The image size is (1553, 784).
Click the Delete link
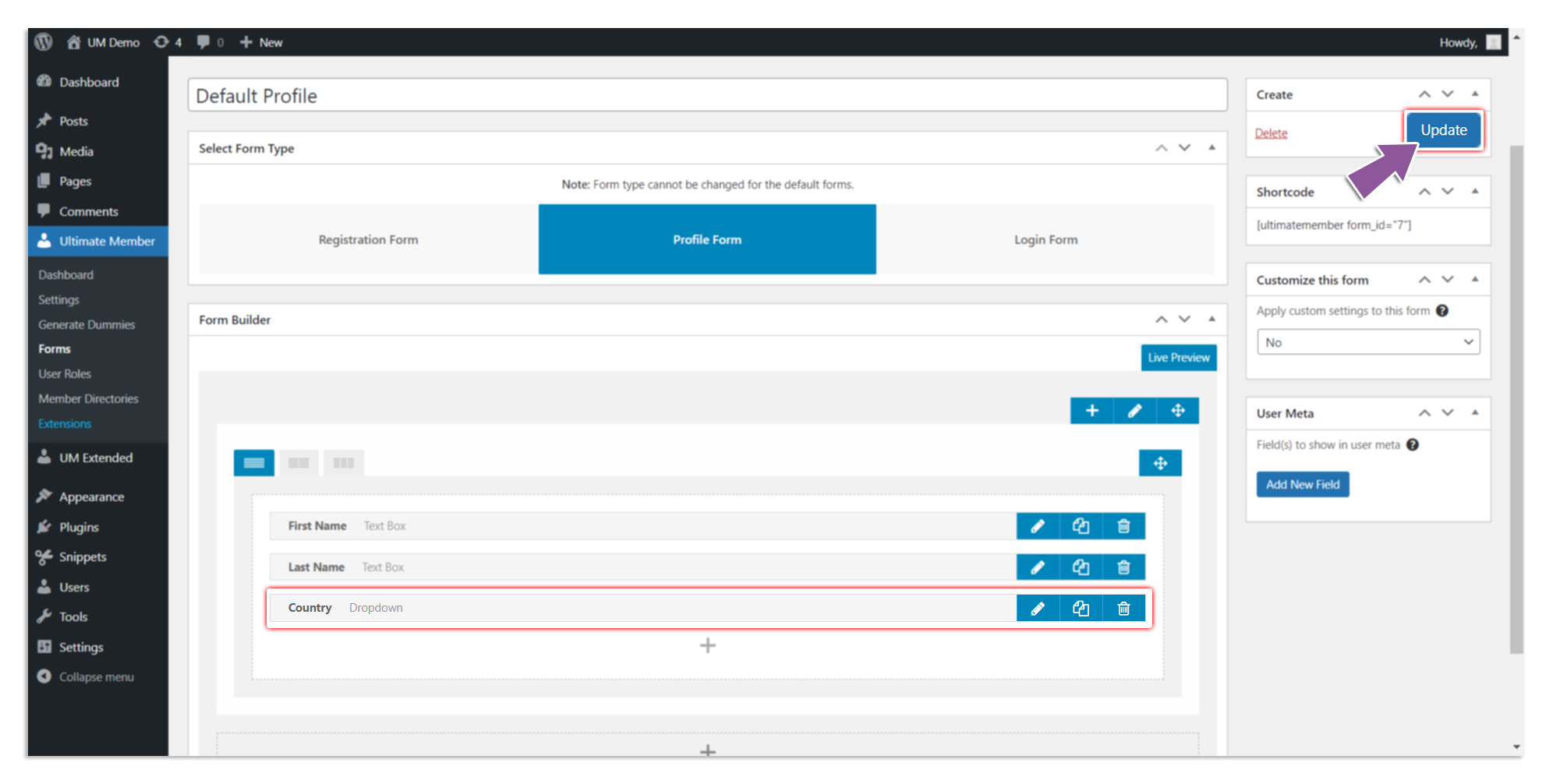[1271, 133]
